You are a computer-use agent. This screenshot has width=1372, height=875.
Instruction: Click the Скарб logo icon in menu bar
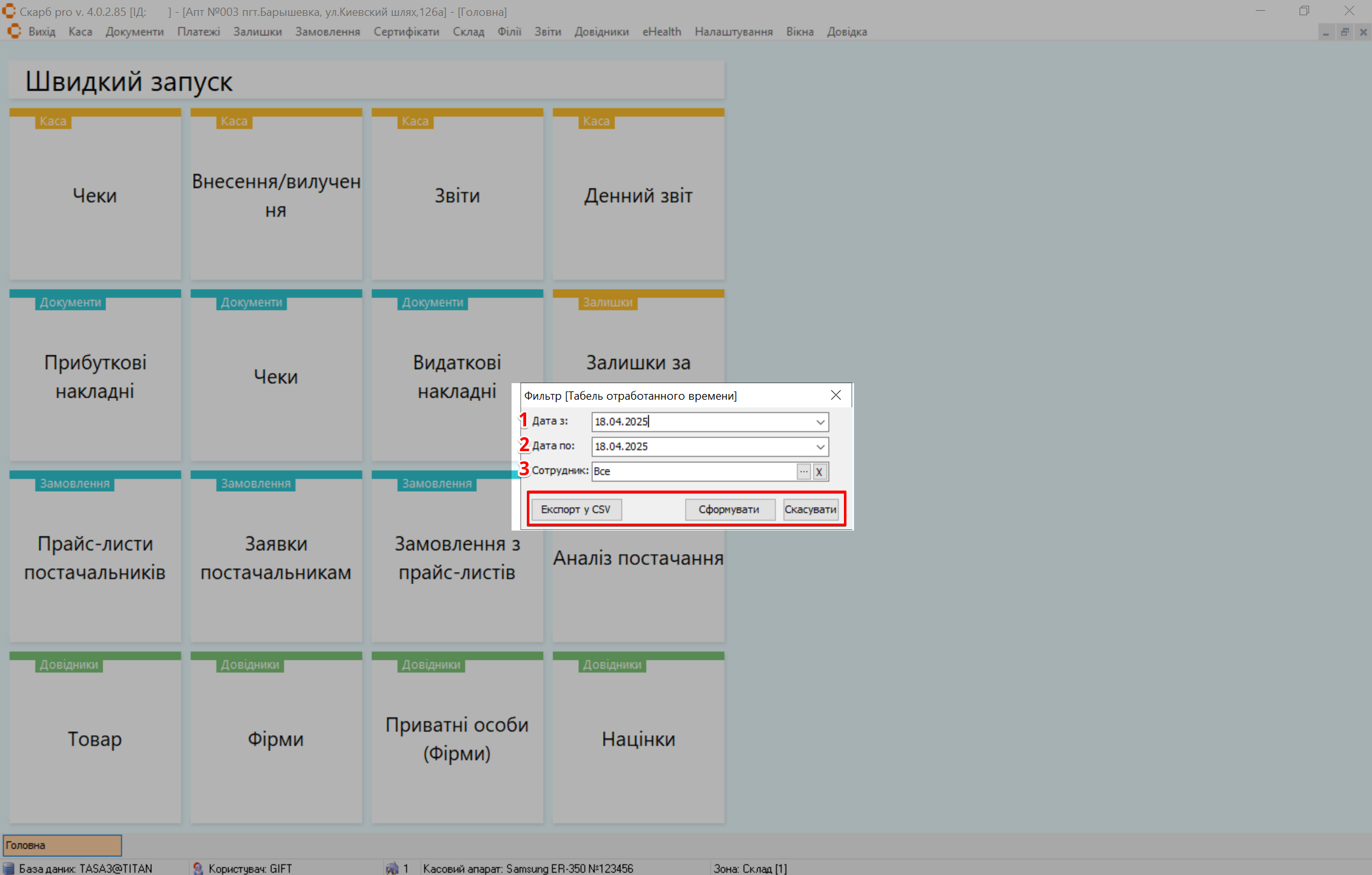pos(14,31)
